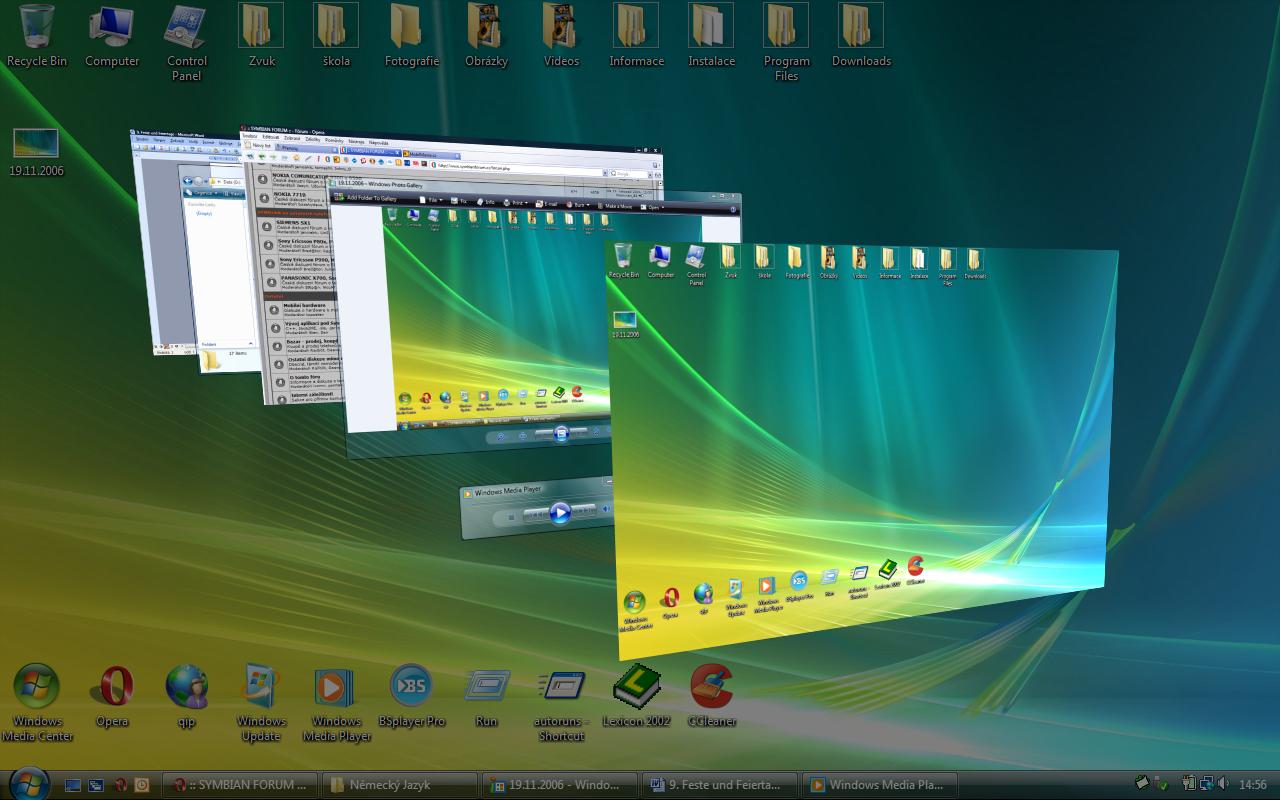Switch to 9. Feste und Feierta... taskbar button
1280x800 pixels.
click(720, 785)
